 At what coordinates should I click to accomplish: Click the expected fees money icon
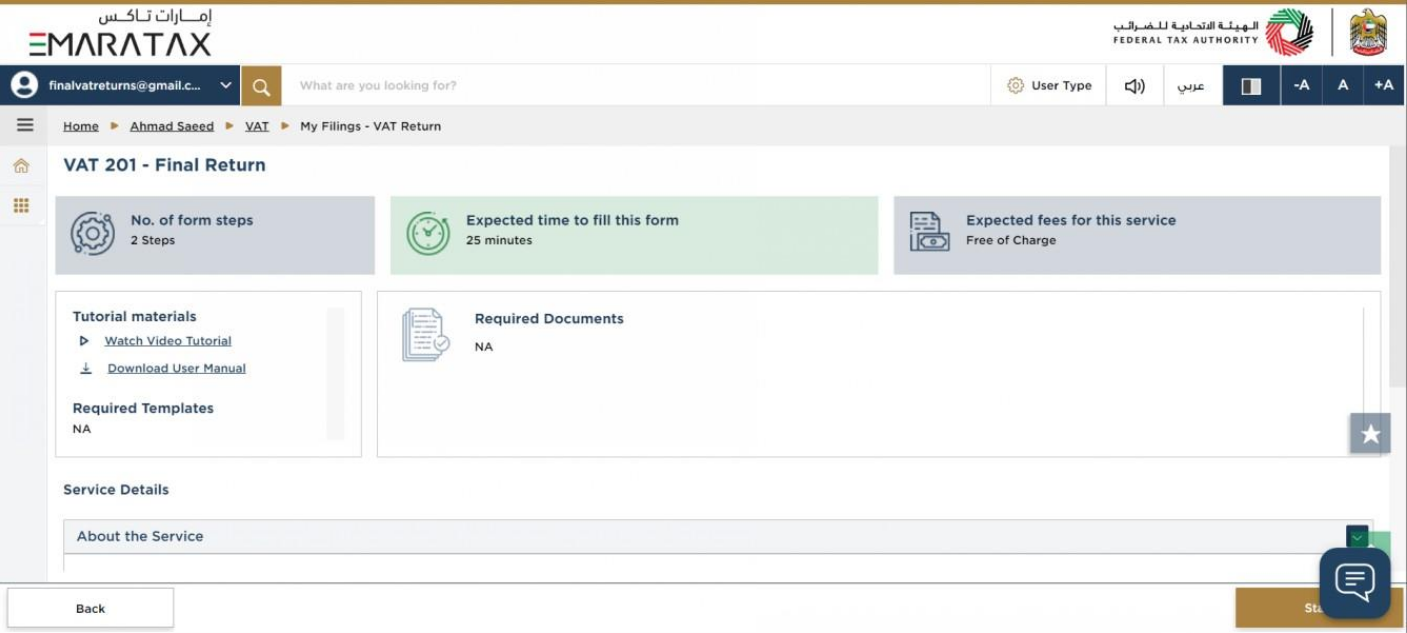pos(929,232)
